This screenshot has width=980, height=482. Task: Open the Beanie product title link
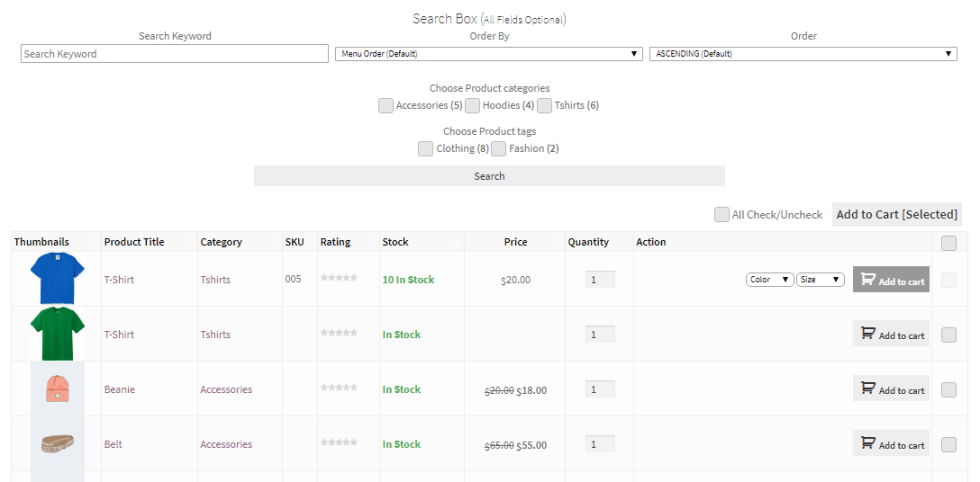coord(119,389)
